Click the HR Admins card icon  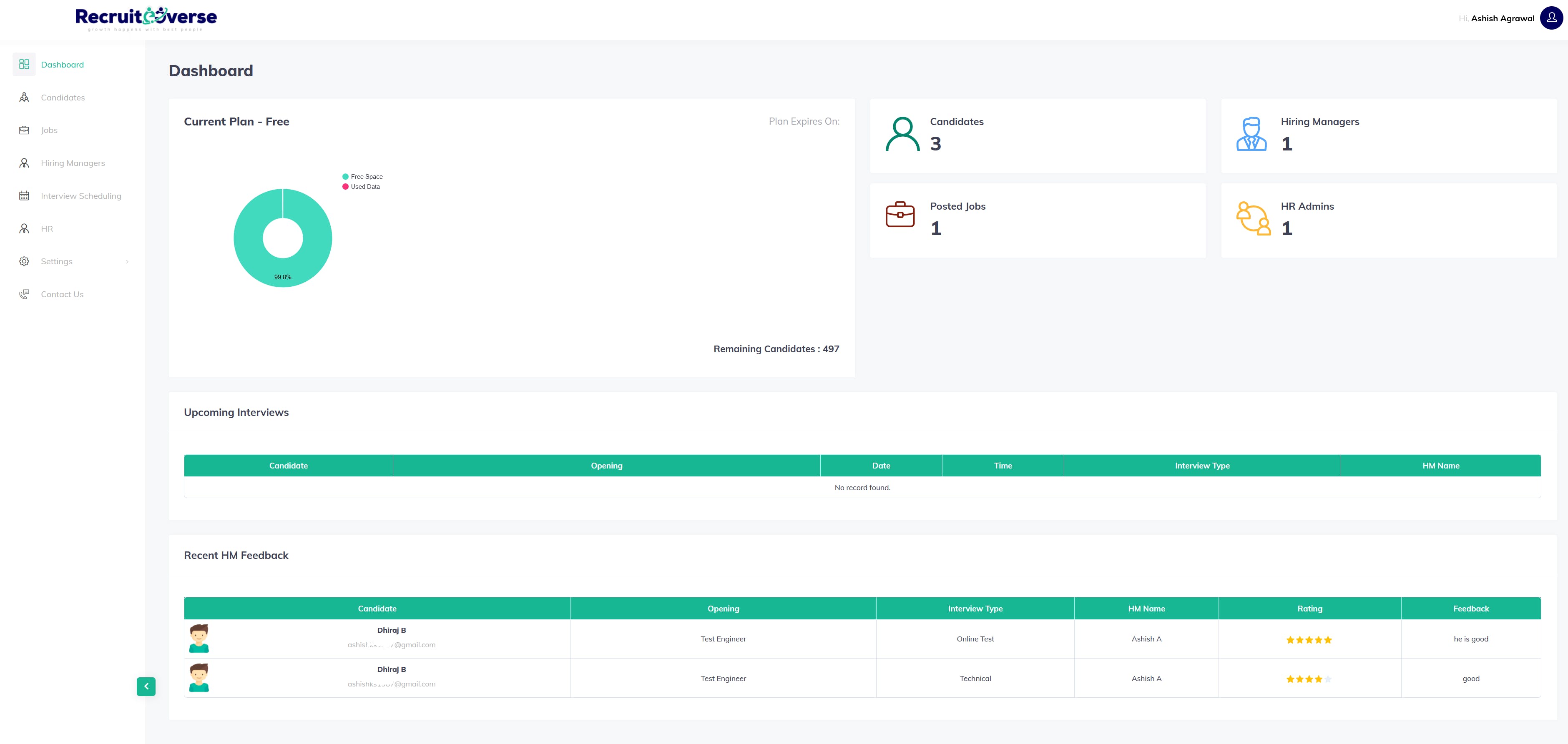click(x=1253, y=218)
